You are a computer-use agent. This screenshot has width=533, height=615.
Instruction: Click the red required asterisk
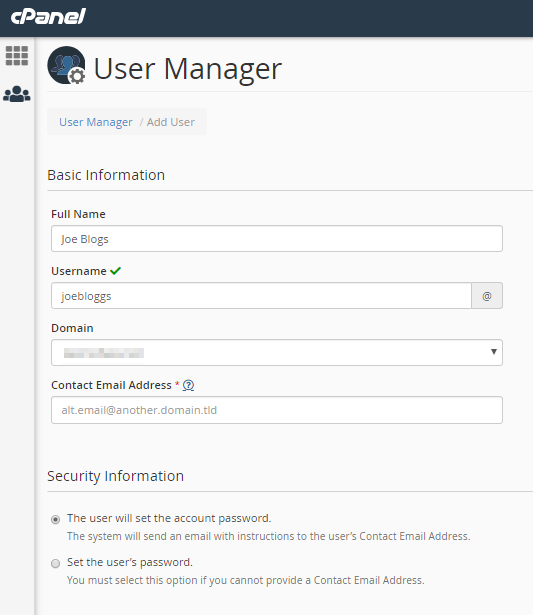(177, 384)
